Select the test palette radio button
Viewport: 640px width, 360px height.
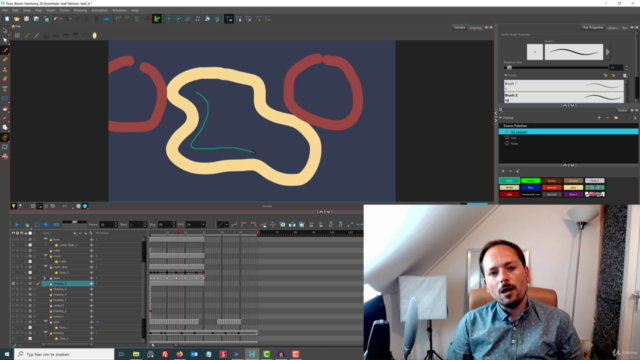tap(507, 138)
